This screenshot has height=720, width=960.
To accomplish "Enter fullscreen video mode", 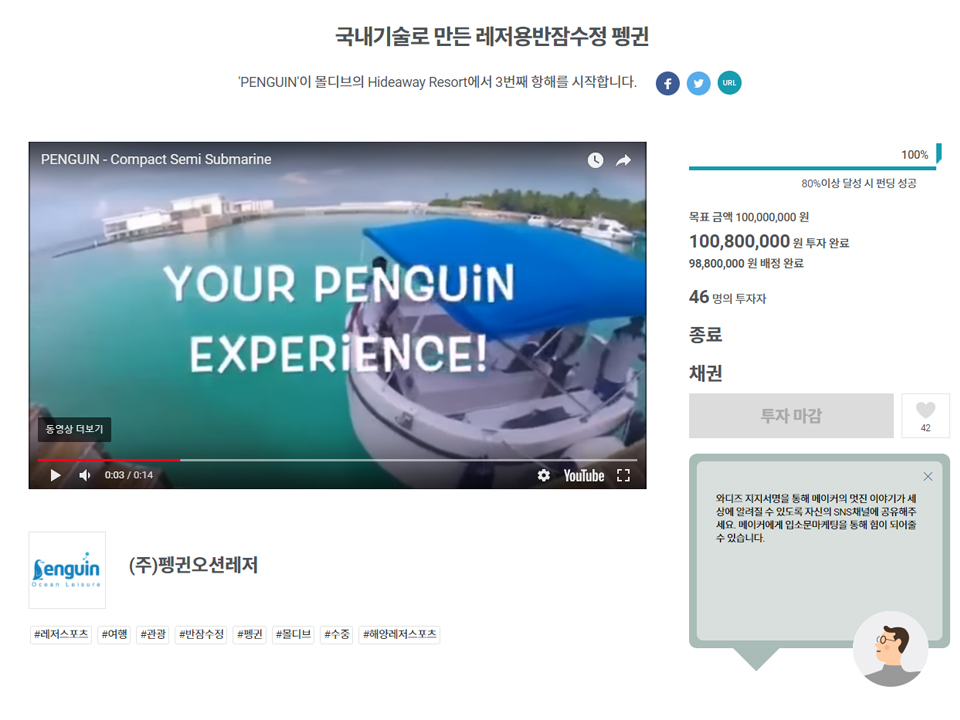I will pos(623,476).
